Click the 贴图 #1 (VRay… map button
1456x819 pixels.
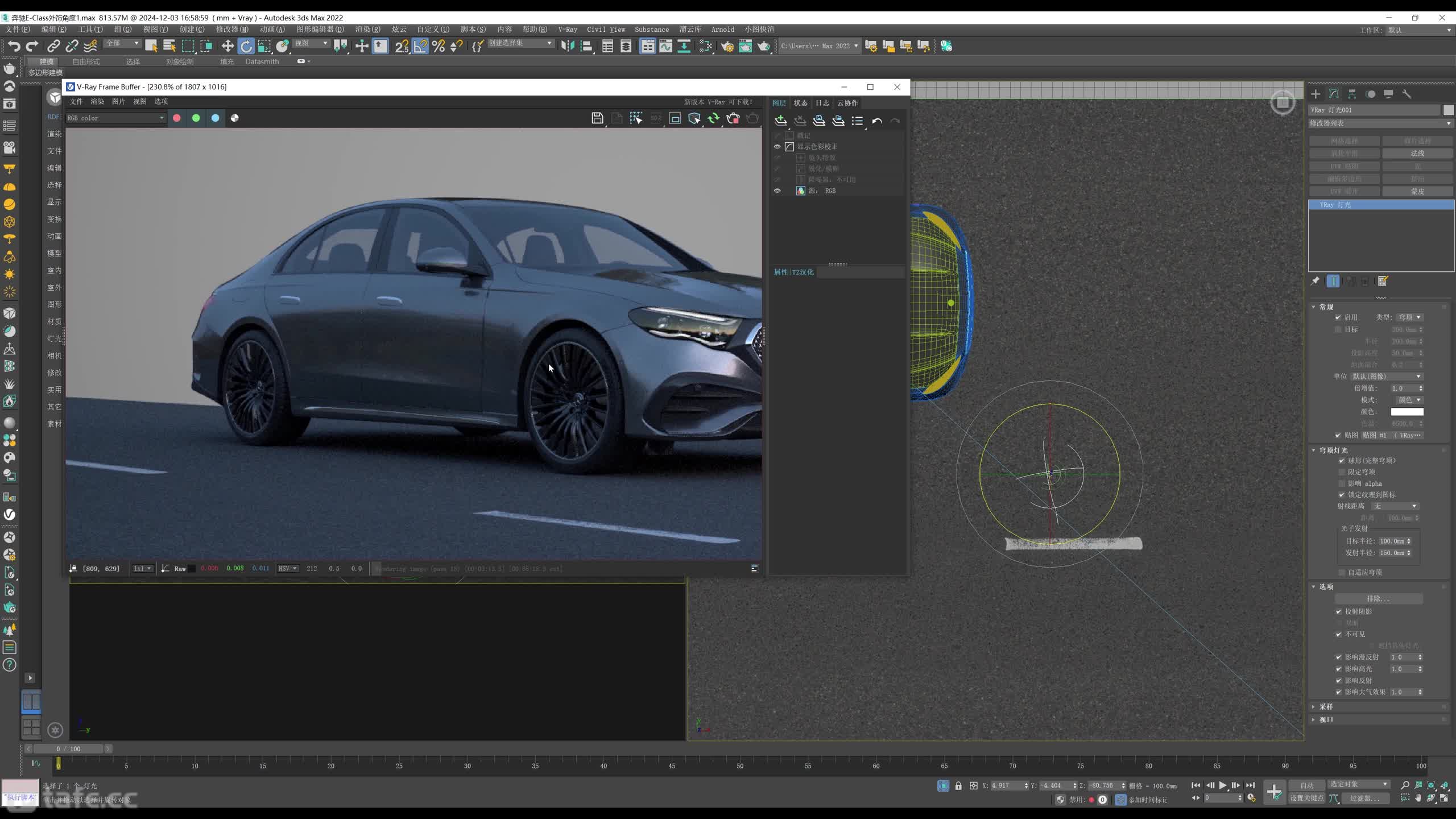tap(1391, 435)
